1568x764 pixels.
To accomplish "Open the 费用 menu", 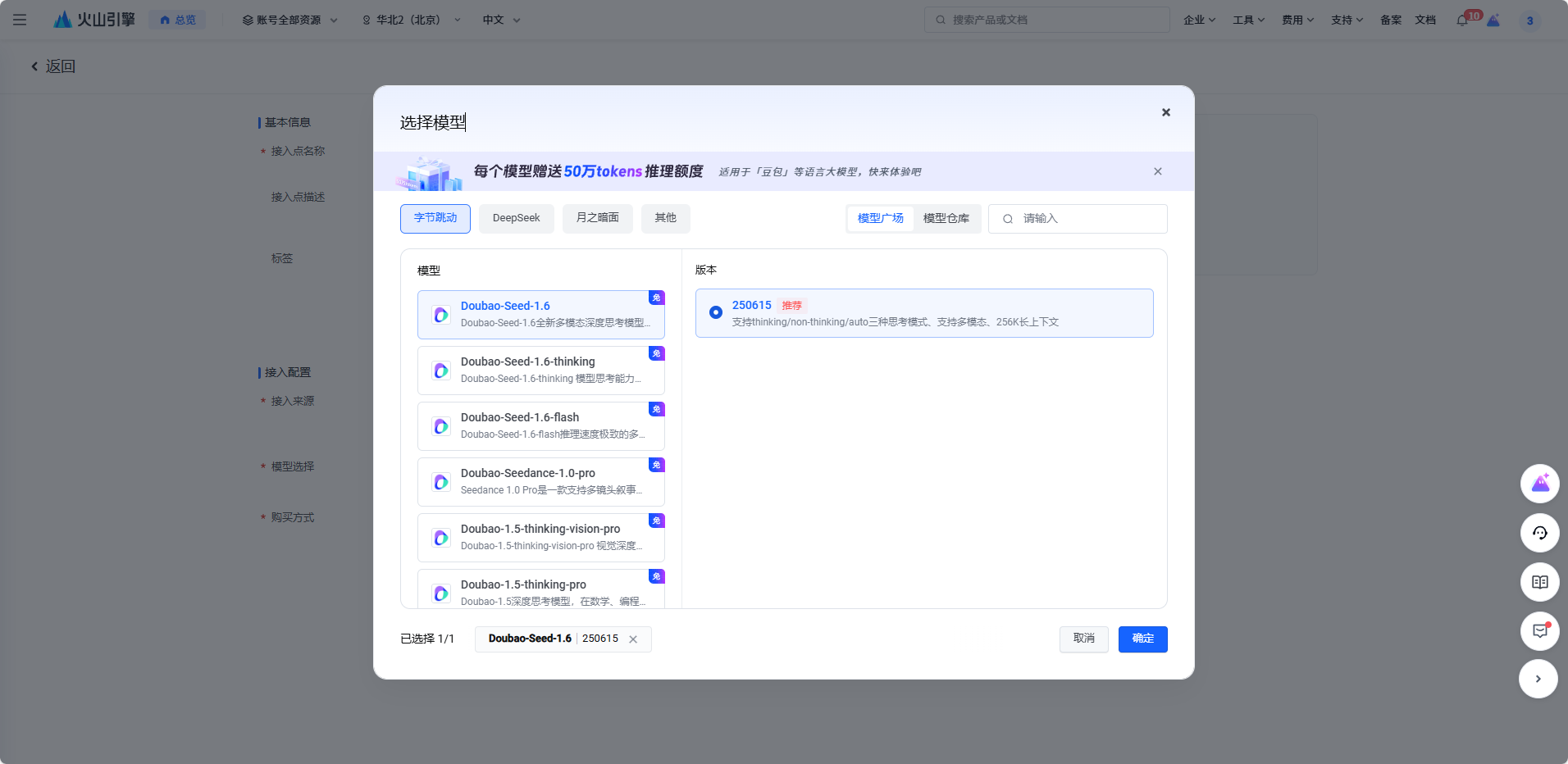I will 1297,20.
